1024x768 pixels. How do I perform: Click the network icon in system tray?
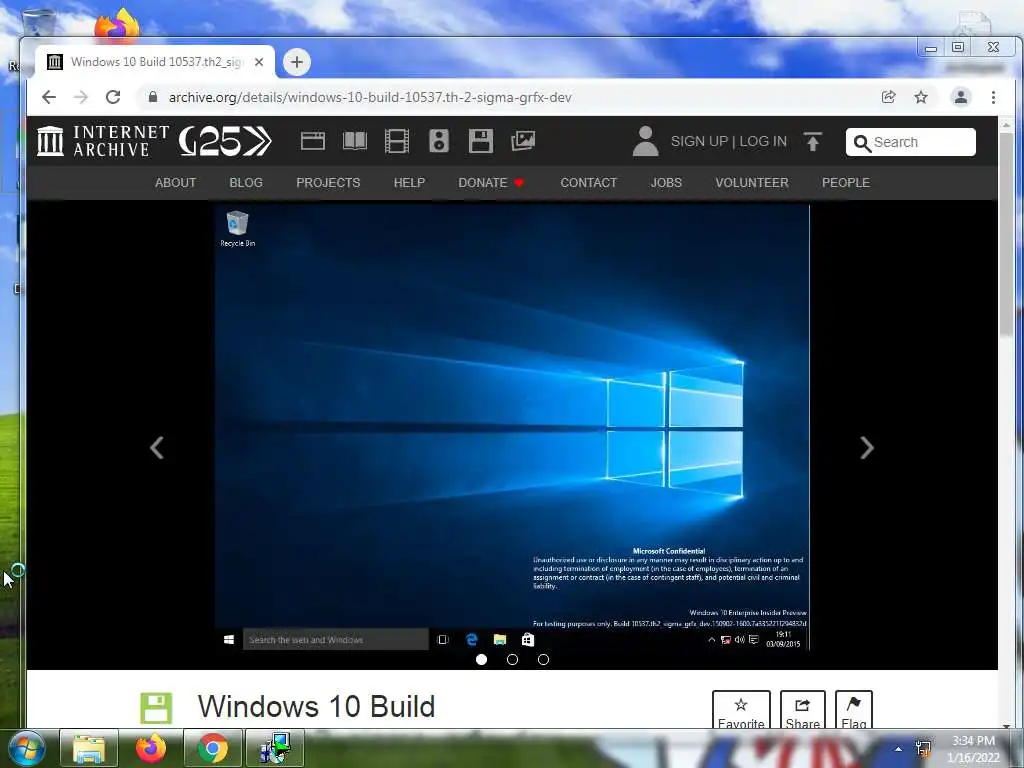[923, 748]
